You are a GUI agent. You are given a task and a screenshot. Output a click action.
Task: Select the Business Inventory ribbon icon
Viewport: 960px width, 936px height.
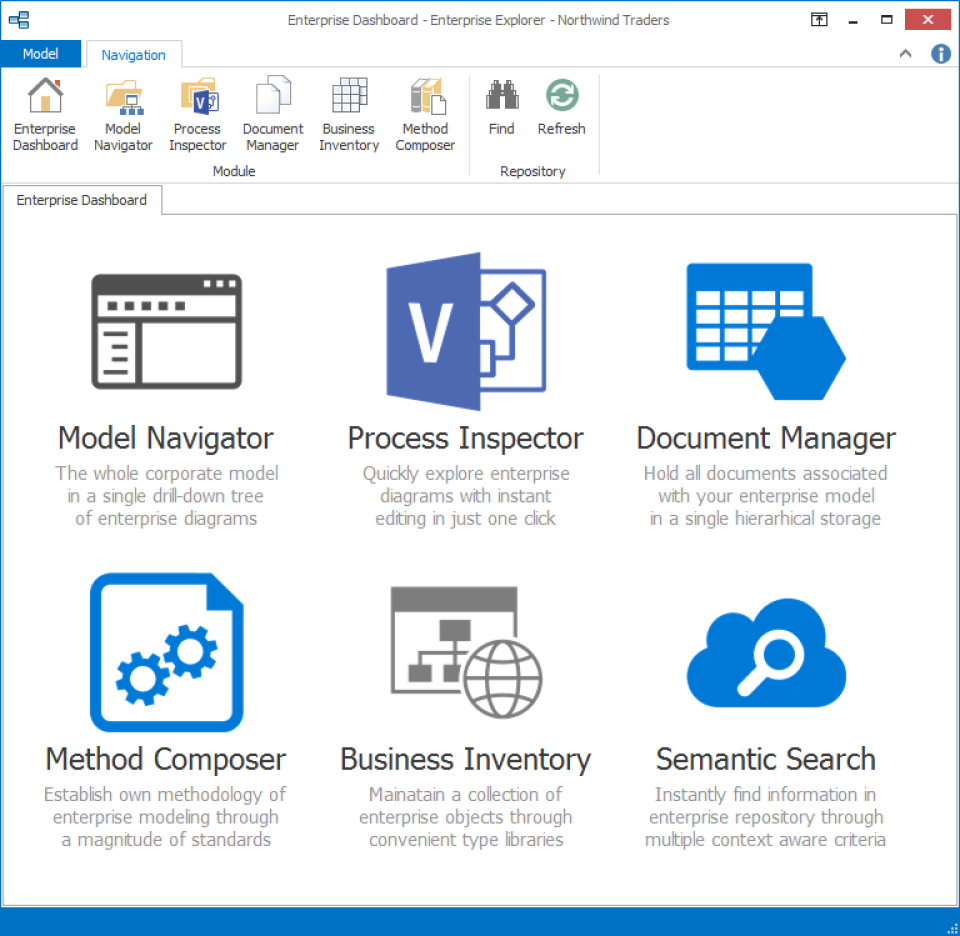click(x=348, y=110)
